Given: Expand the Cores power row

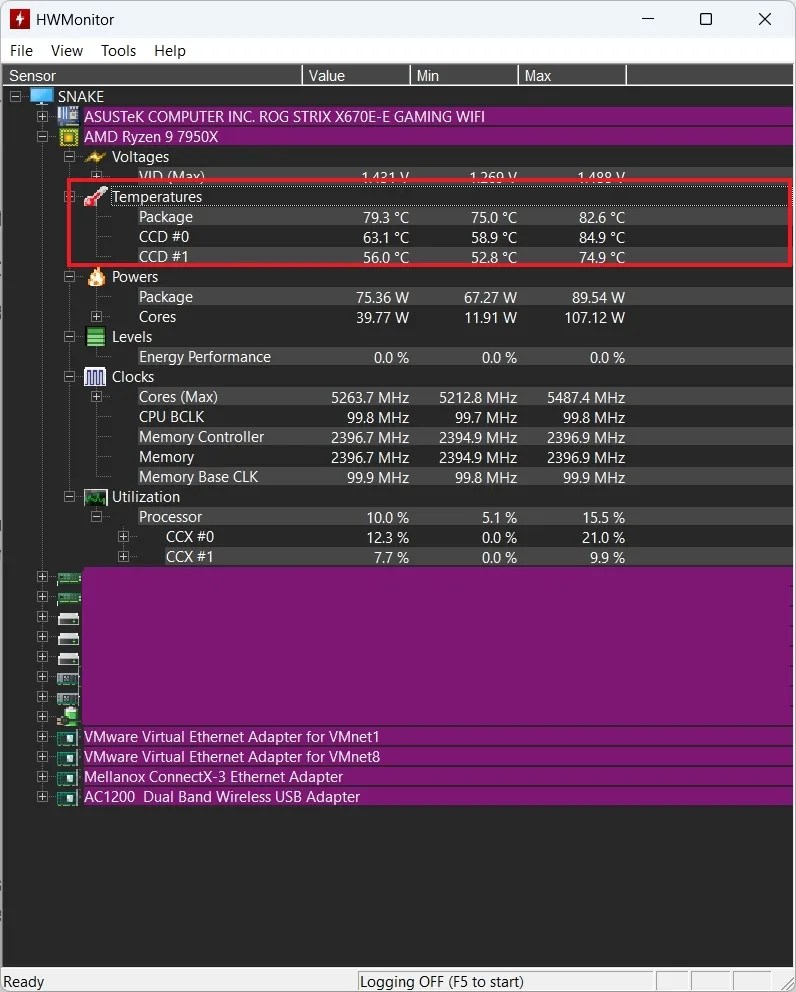Looking at the screenshot, I should click(x=96, y=316).
